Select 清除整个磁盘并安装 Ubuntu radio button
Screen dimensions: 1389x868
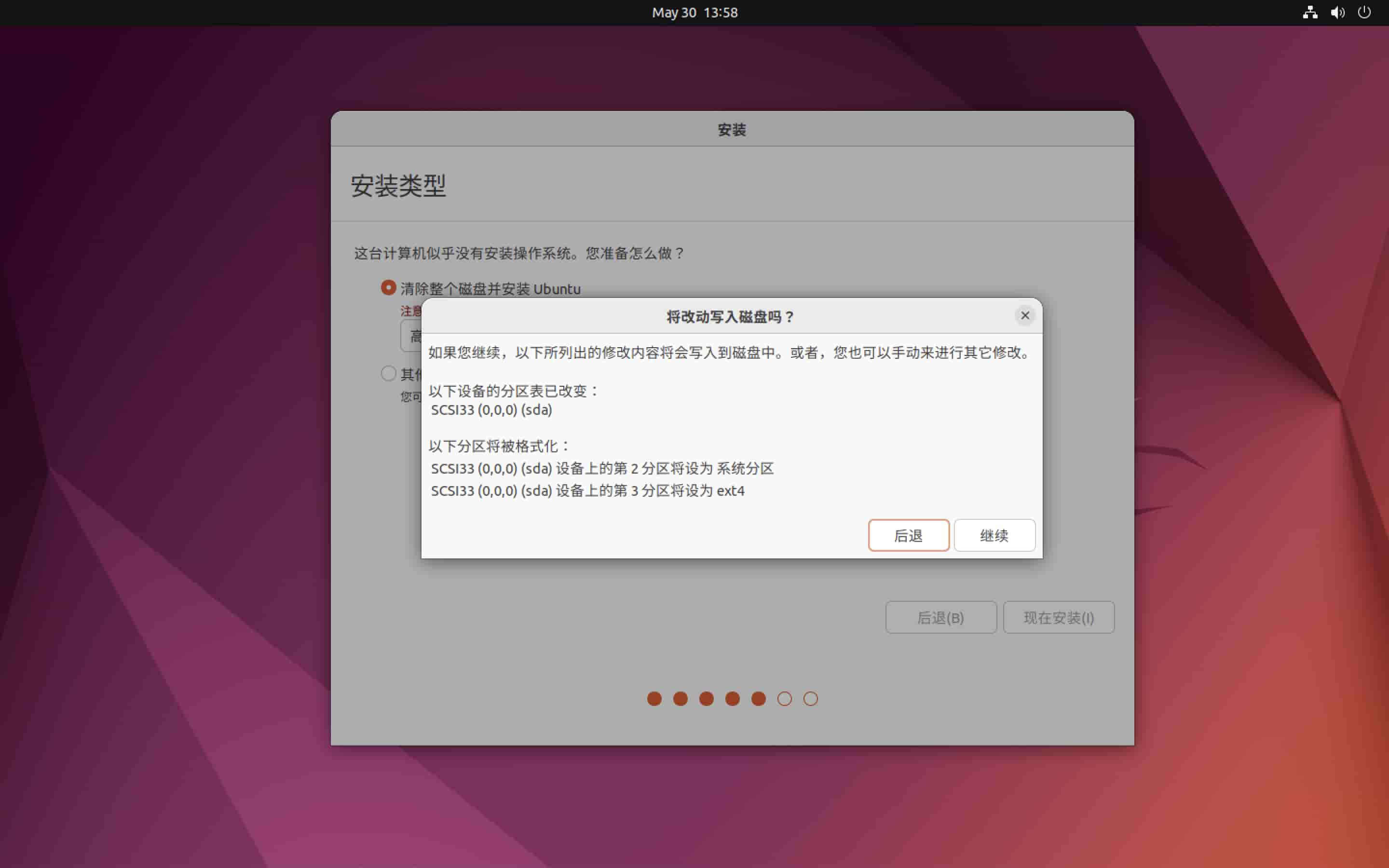click(x=389, y=287)
